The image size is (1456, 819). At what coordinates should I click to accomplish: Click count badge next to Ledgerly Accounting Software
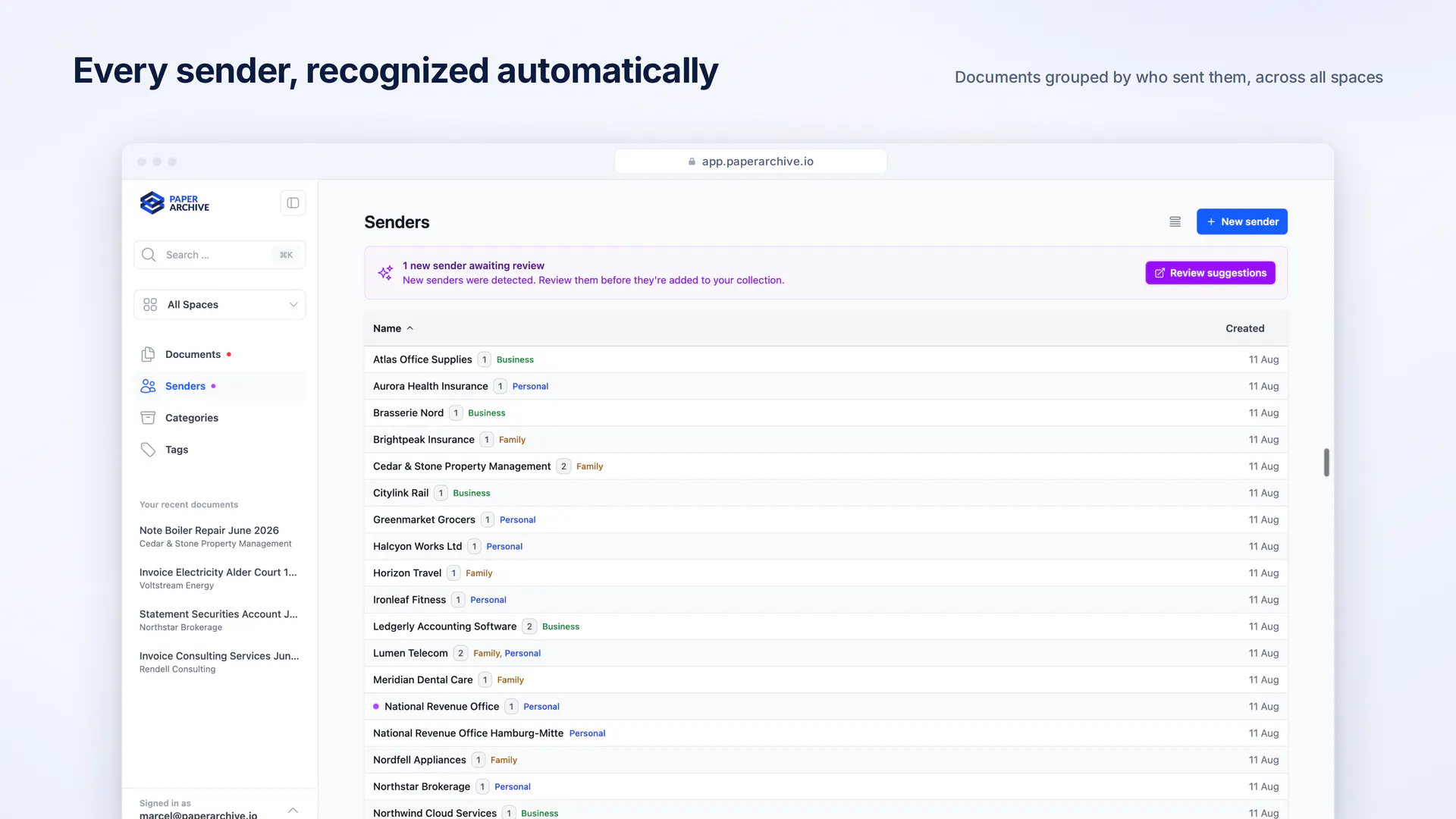point(529,626)
